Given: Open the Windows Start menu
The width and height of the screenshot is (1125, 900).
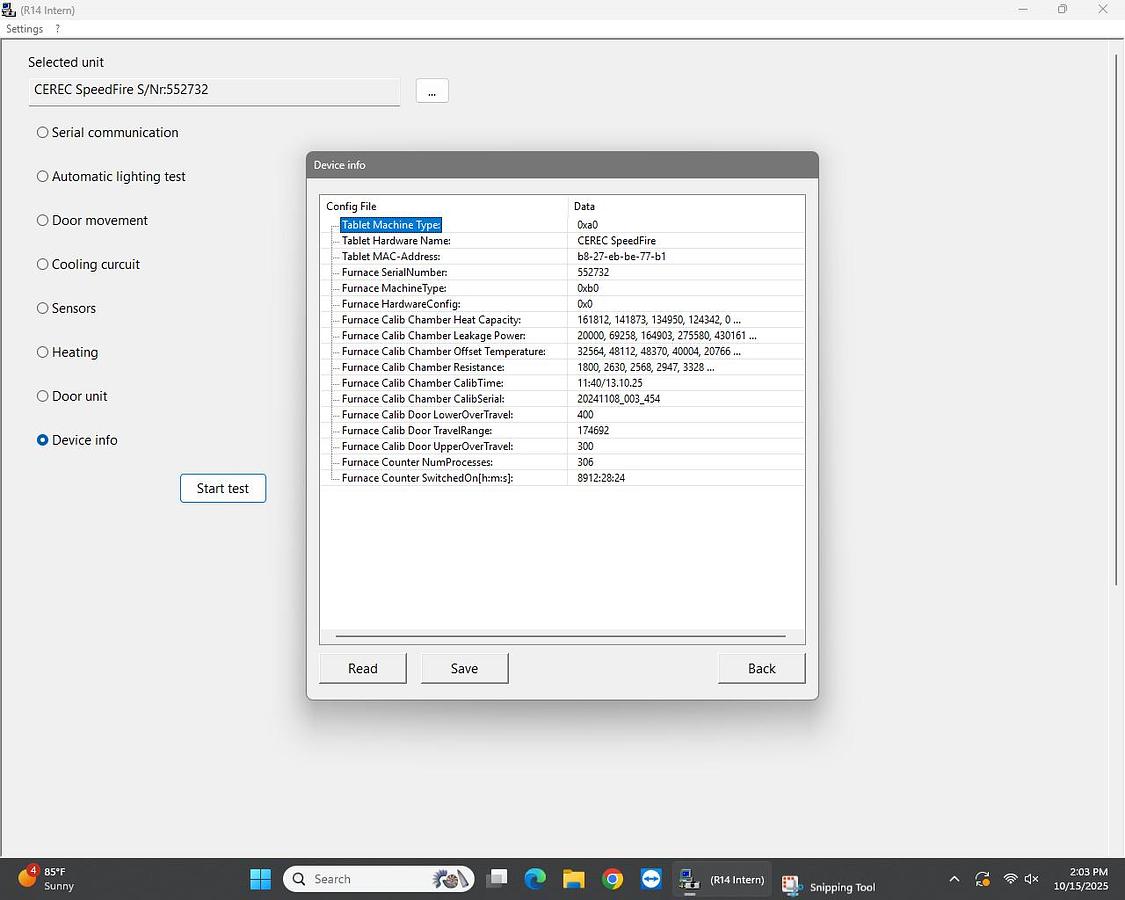Looking at the screenshot, I should 260,879.
